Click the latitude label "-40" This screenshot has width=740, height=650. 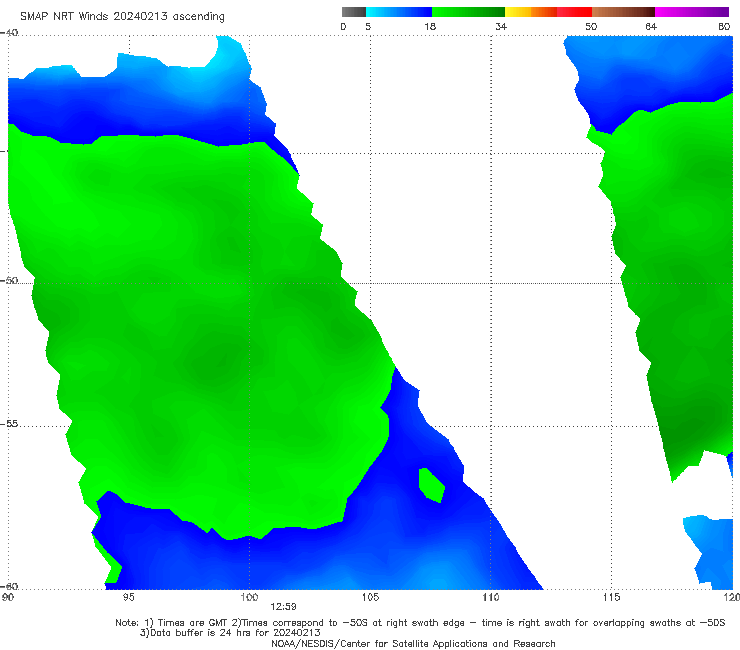(9, 33)
